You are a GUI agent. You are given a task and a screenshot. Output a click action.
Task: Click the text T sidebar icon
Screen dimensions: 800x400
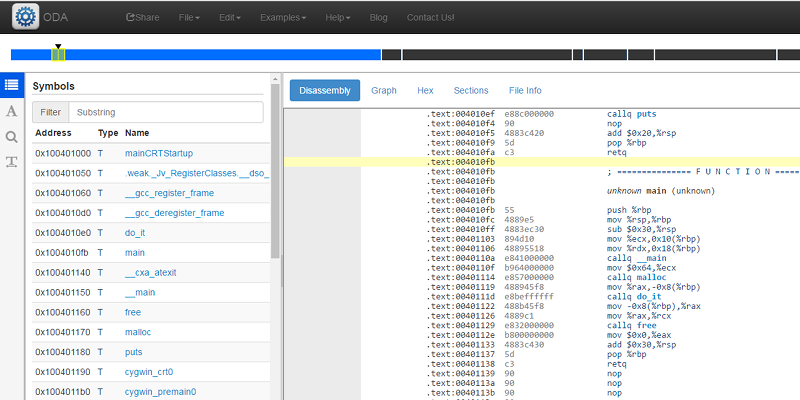12,162
